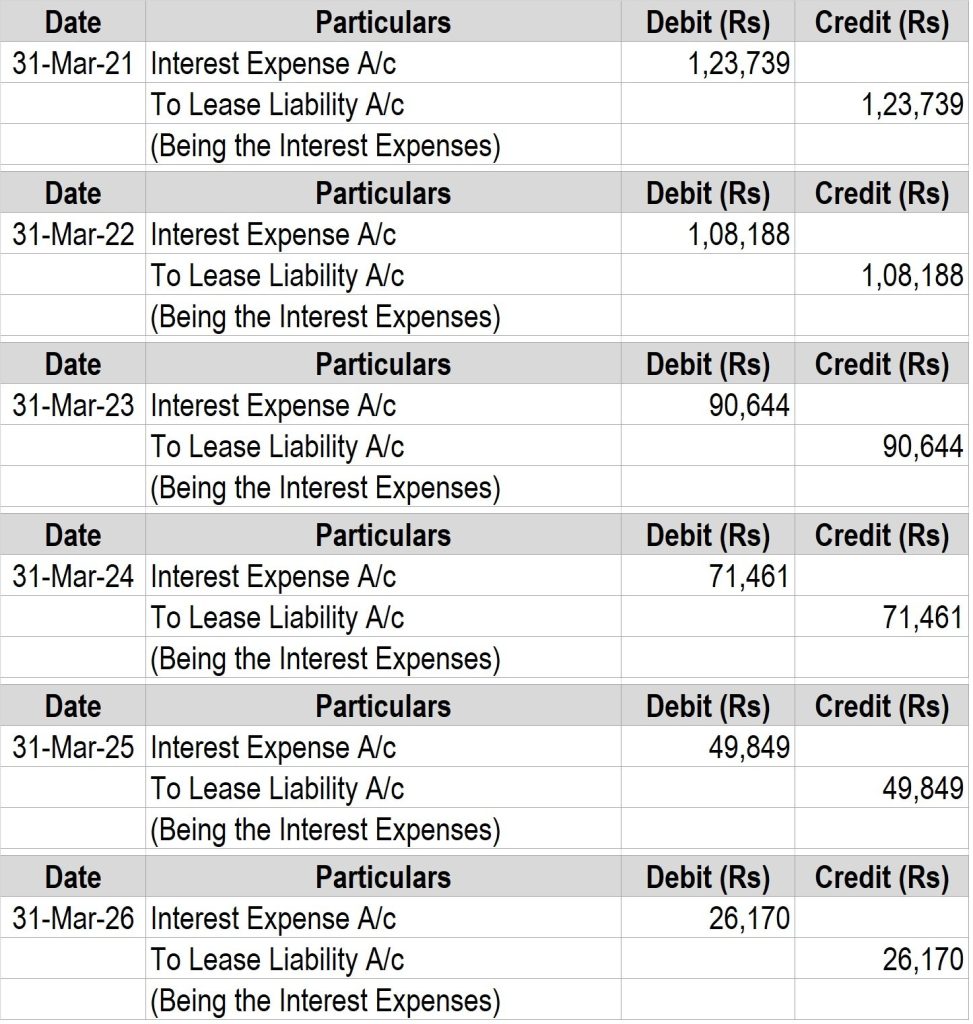This screenshot has width=973, height=1024.
Task: Click the Particulars header above the 31-Mar-21 entry
Action: pos(383,22)
